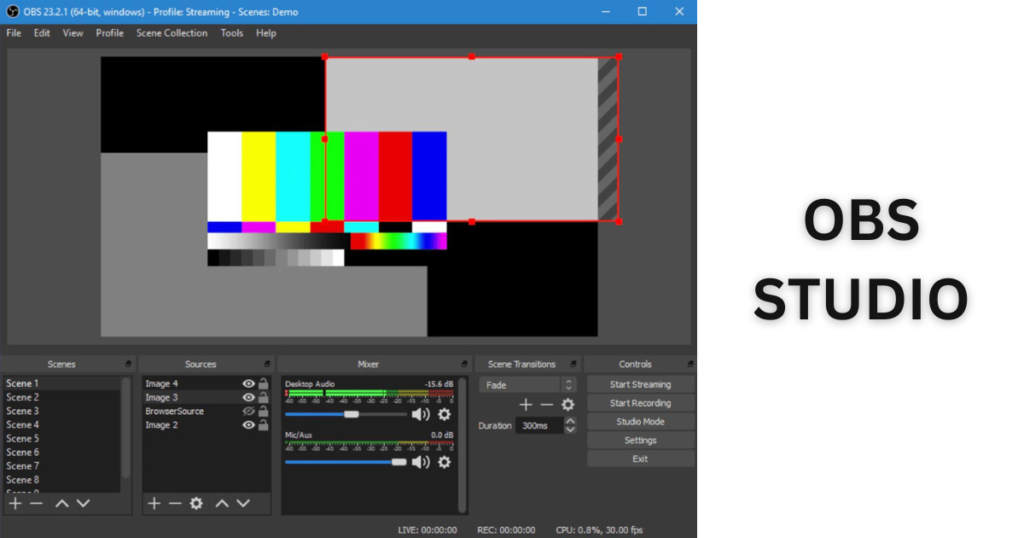Screen dimensions: 1024x538
Task: Enable Studio Mode
Action: tap(640, 422)
